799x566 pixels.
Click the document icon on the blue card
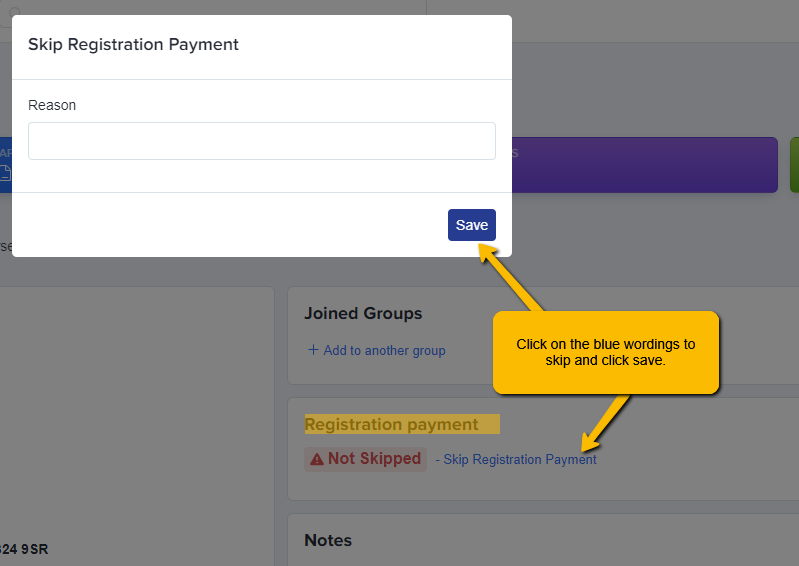point(5,173)
